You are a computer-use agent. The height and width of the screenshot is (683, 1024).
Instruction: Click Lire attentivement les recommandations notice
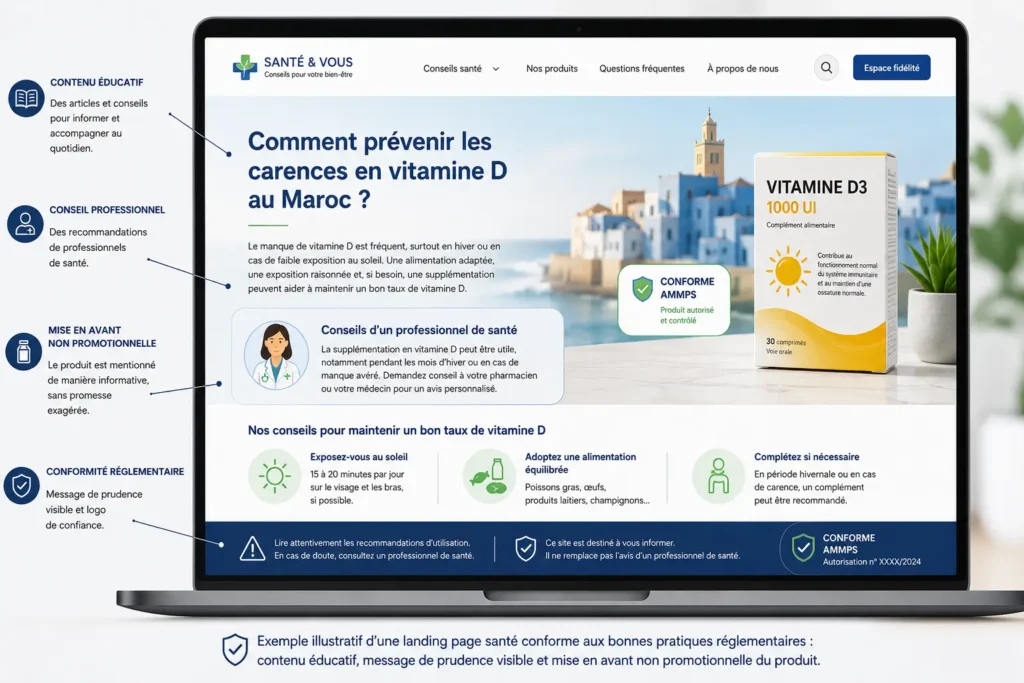coord(374,549)
